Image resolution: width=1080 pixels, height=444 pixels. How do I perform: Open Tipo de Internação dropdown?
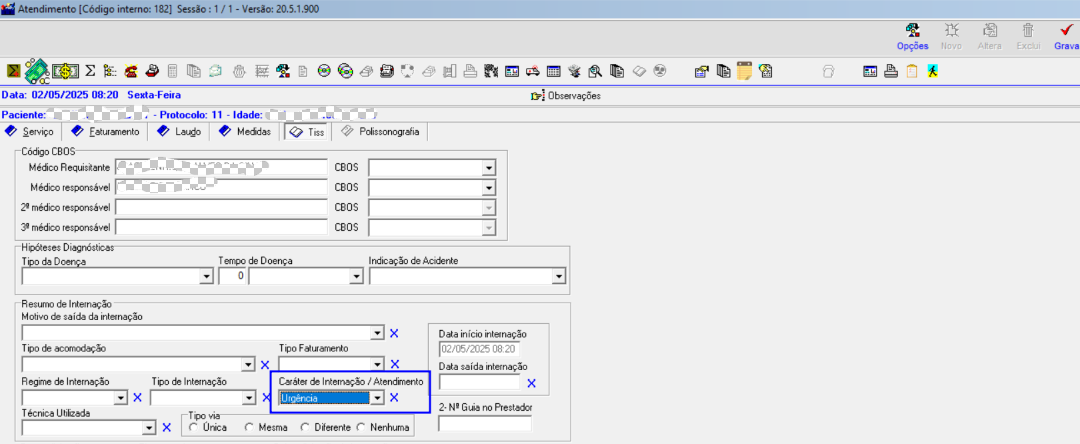tap(249, 397)
